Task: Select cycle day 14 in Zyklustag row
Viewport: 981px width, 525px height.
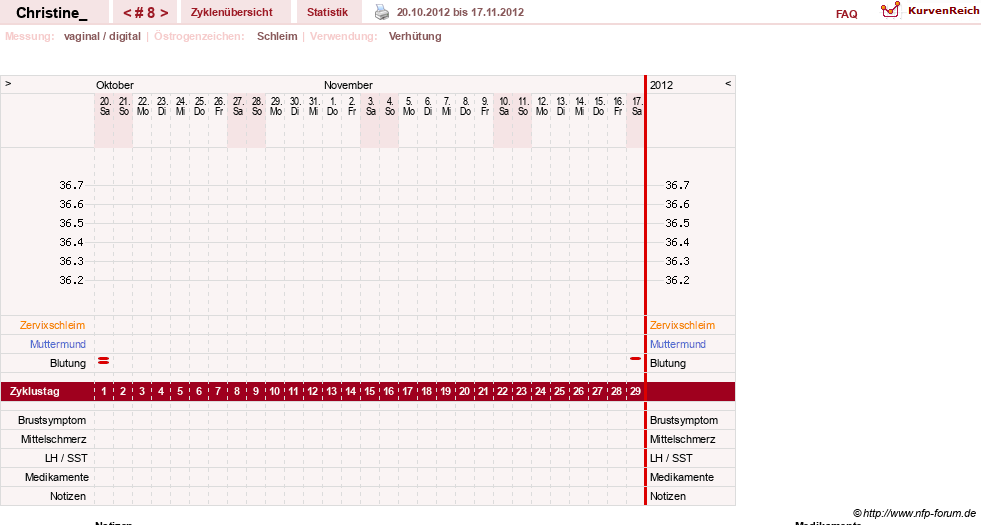Action: coord(350,392)
